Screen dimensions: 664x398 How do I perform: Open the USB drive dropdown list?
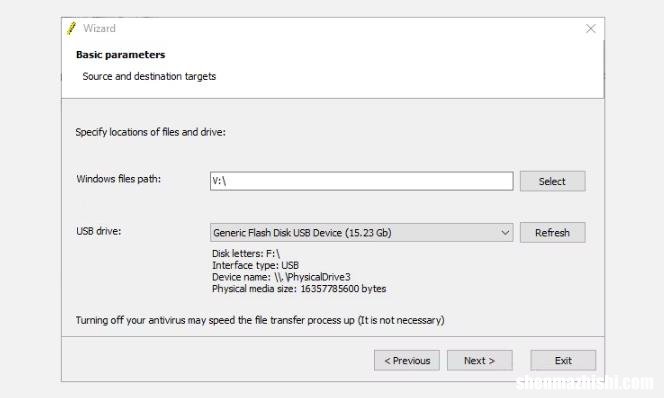[361, 232]
